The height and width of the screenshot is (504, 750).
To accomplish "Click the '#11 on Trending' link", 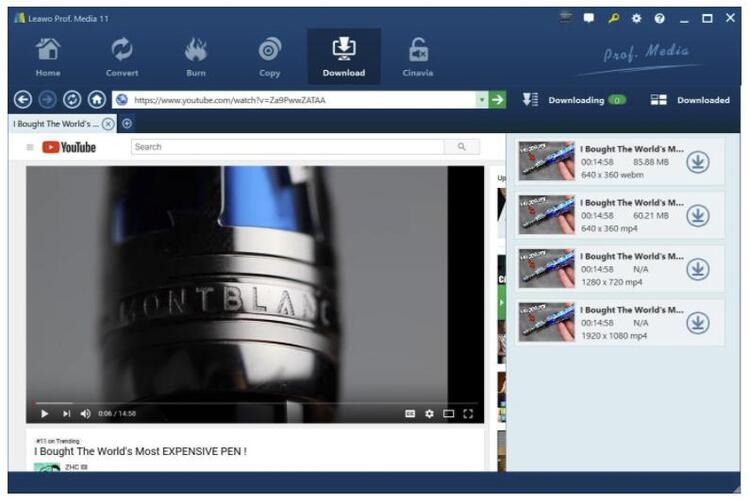I will click(58, 441).
